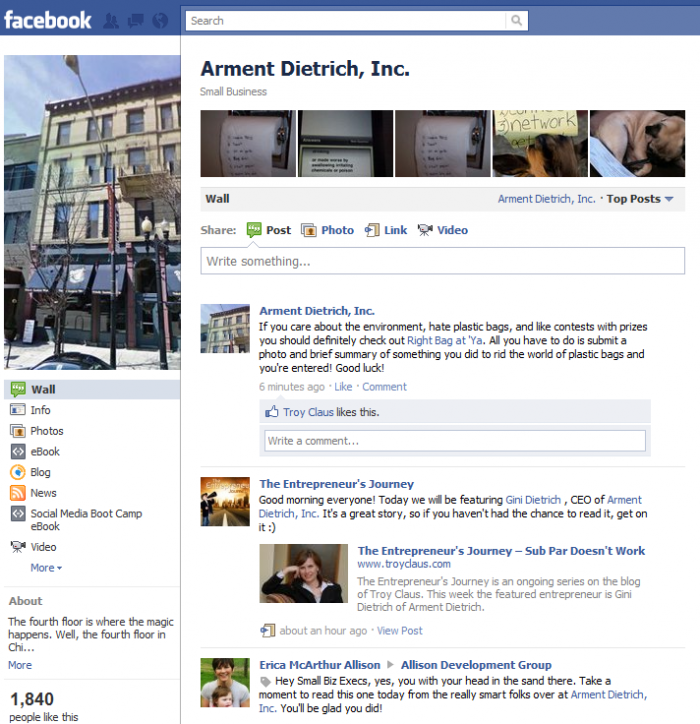Viewport: 700px width, 724px height.
Task: Select the Video share option
Action: pyautogui.click(x=442, y=230)
